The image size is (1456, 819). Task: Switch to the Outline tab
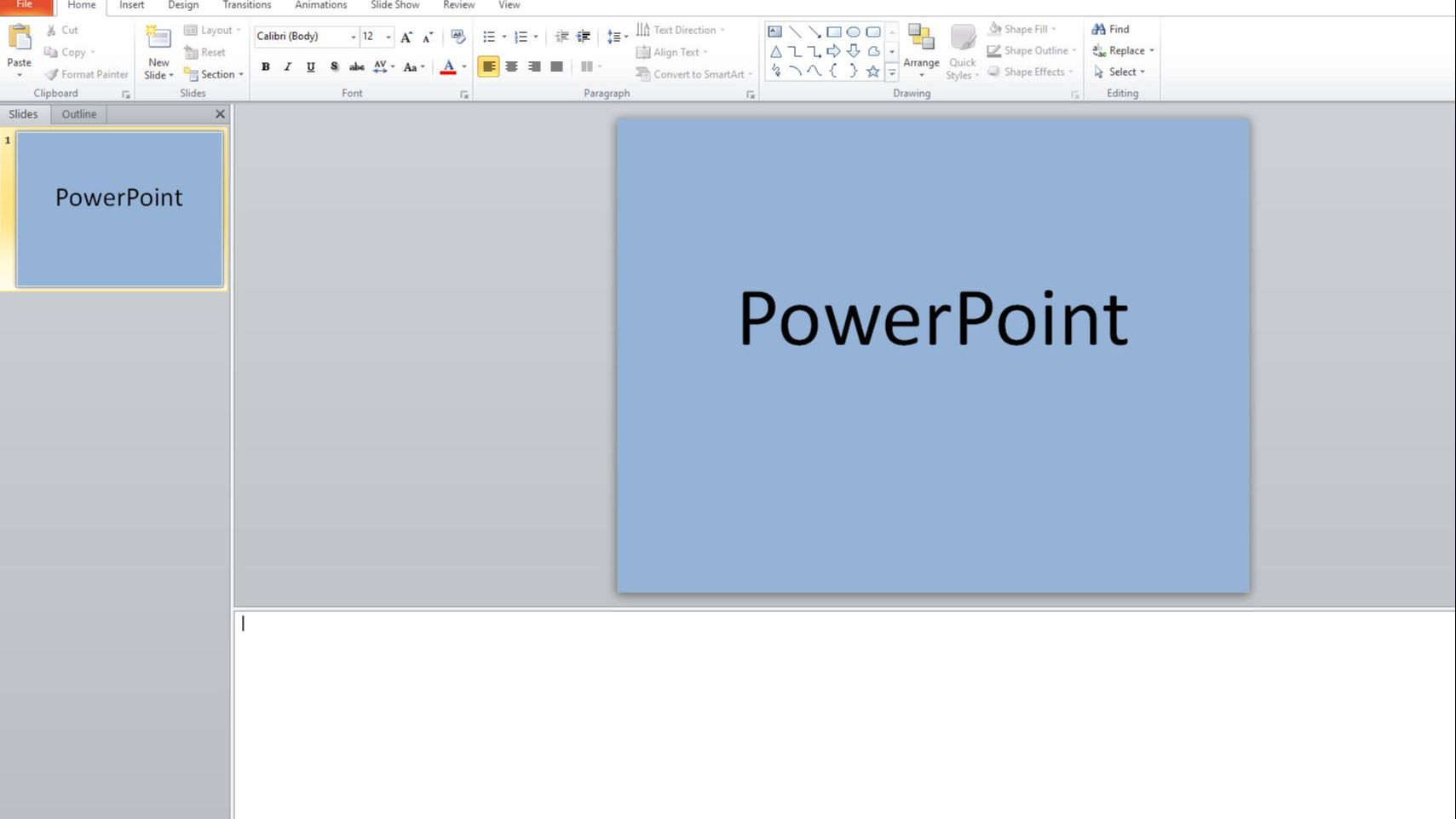point(78,113)
